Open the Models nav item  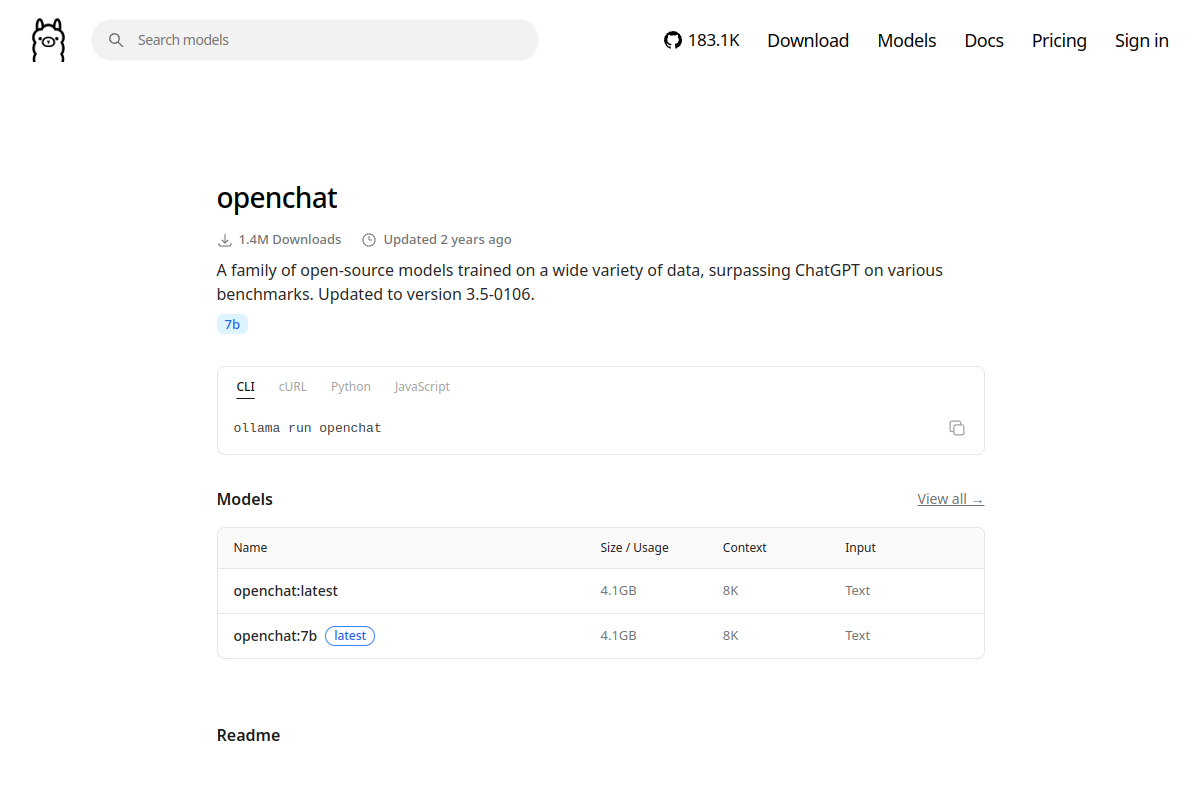(907, 40)
